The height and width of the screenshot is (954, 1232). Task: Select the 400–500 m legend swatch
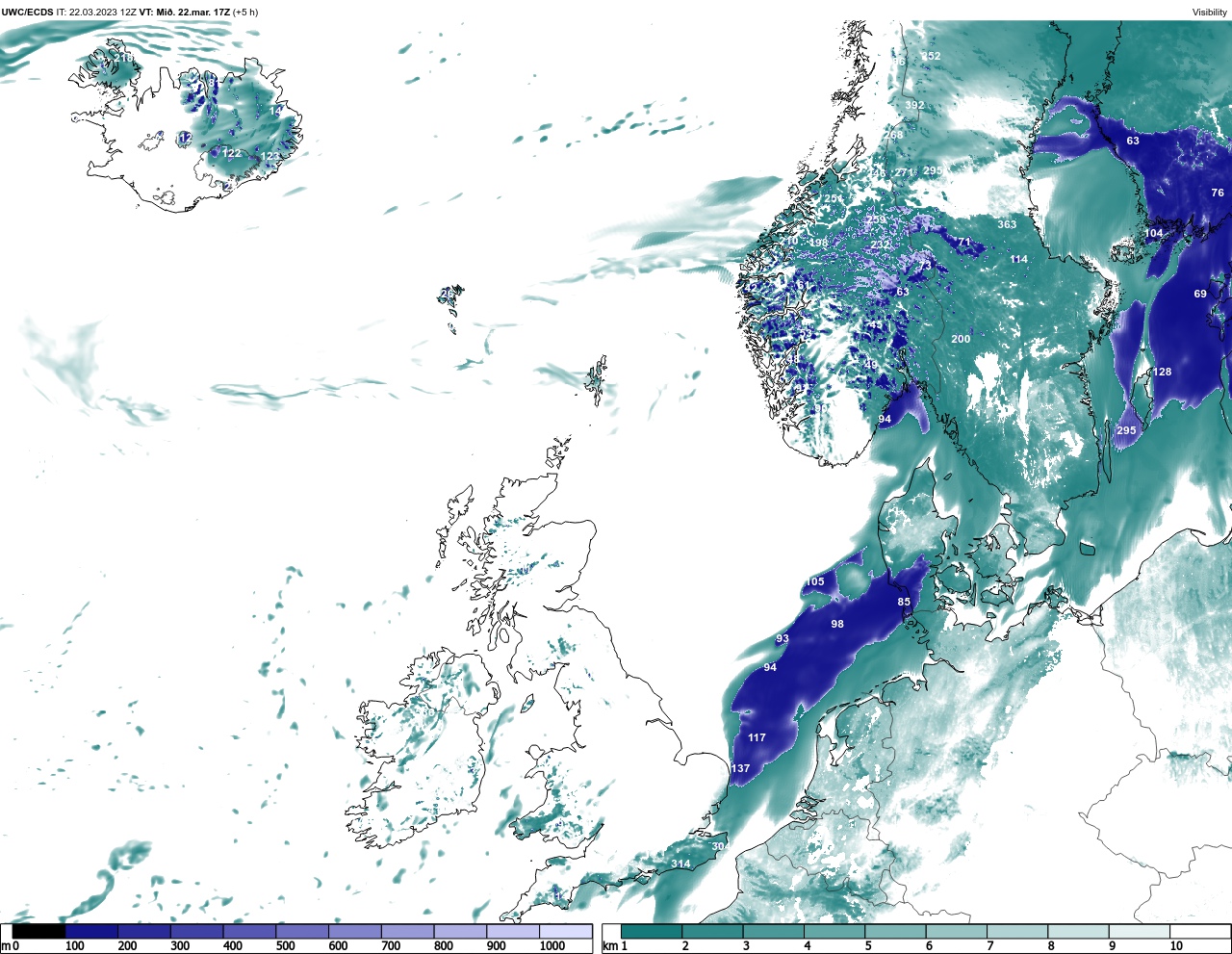tap(249, 931)
